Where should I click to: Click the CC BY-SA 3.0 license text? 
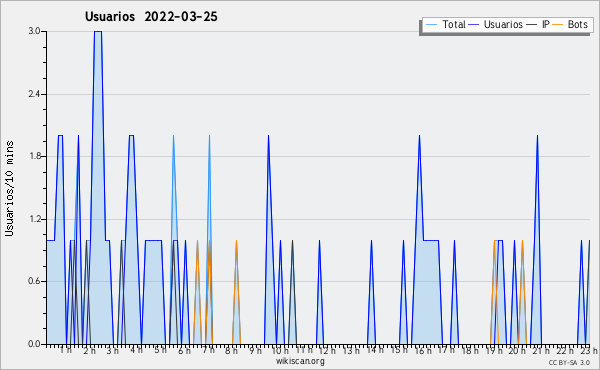tap(569, 362)
